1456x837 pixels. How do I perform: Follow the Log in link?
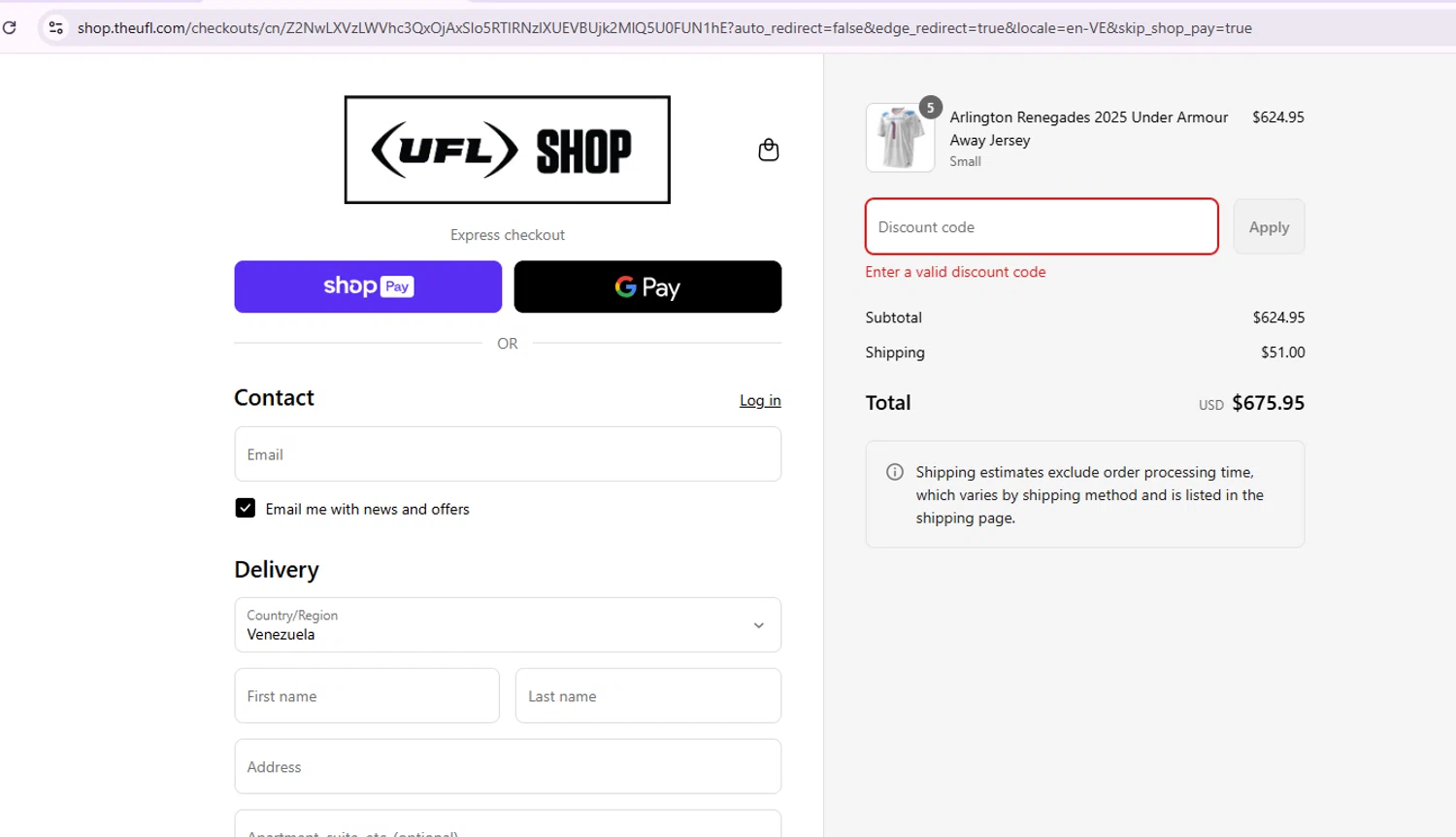[760, 400]
